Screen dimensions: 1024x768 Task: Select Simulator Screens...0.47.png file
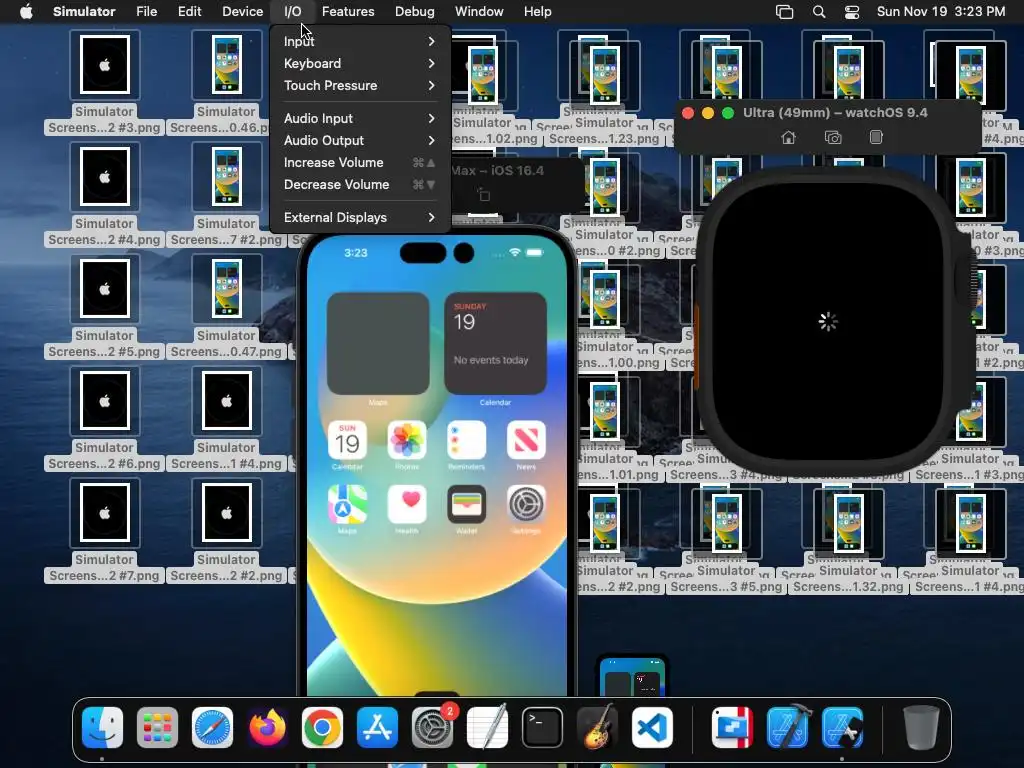click(x=227, y=308)
